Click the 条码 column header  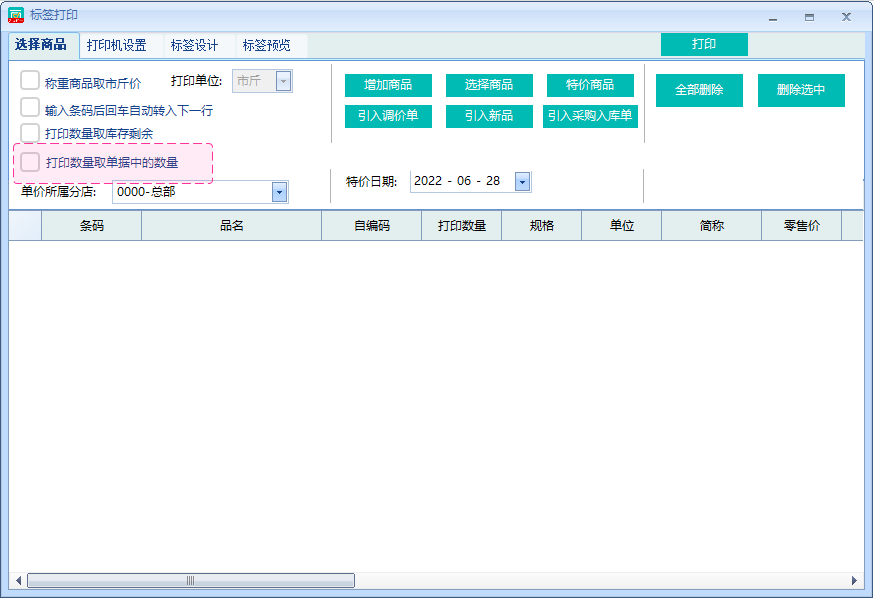coord(91,226)
